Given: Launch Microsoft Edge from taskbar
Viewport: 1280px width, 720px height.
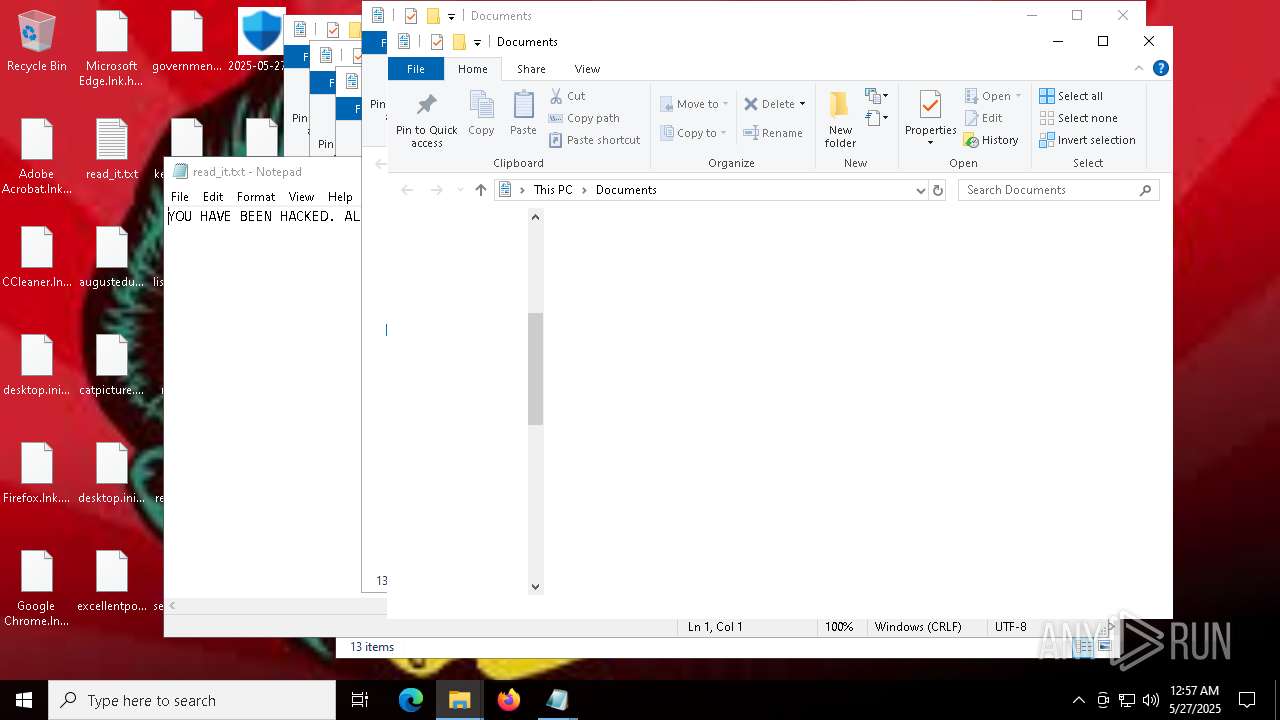Looking at the screenshot, I should click(411, 700).
